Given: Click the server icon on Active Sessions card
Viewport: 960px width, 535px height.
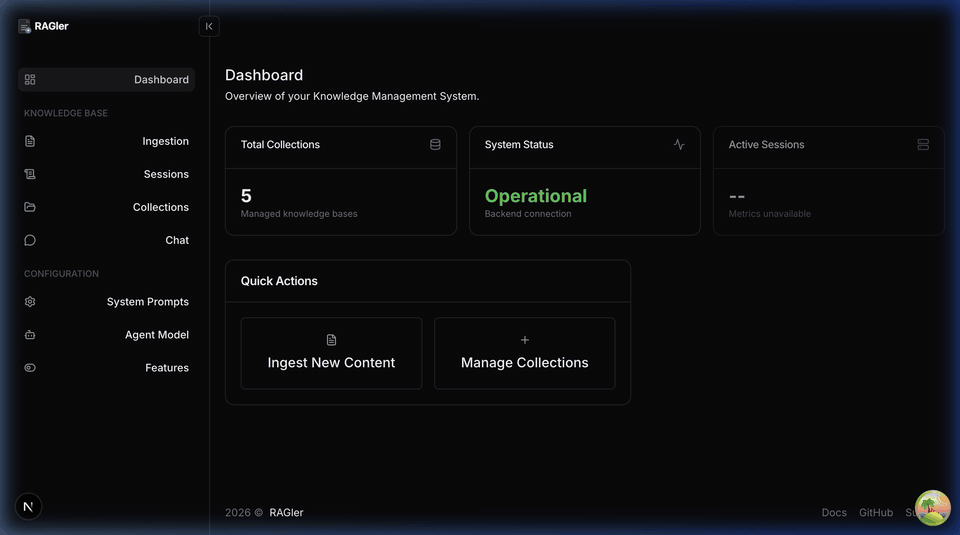Looking at the screenshot, I should 923,144.
